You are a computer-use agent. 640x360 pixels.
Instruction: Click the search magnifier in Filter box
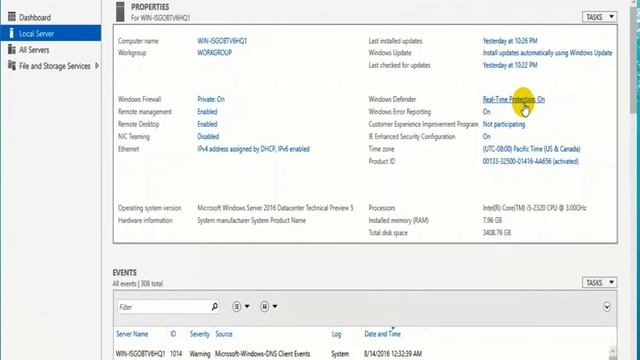click(x=214, y=307)
